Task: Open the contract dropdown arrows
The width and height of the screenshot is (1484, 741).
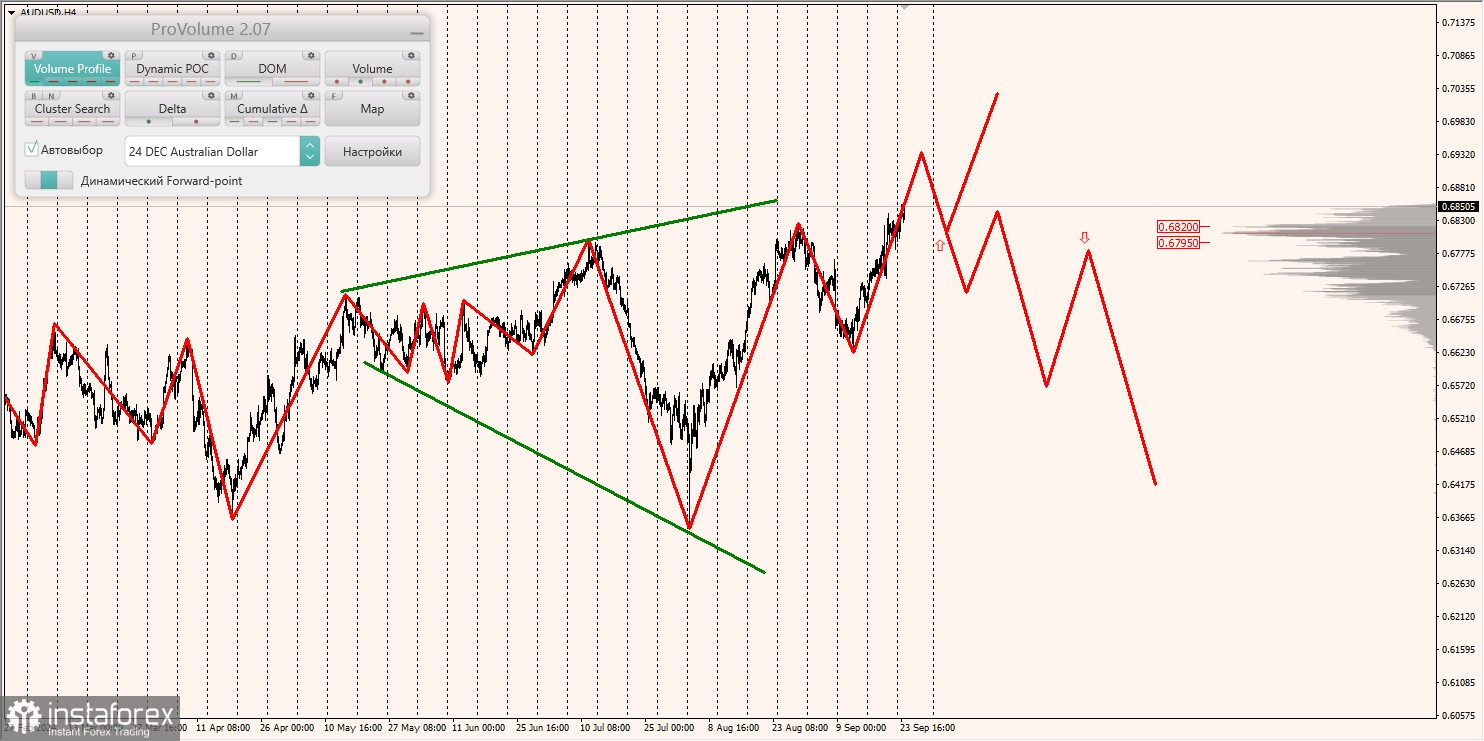Action: coord(310,151)
